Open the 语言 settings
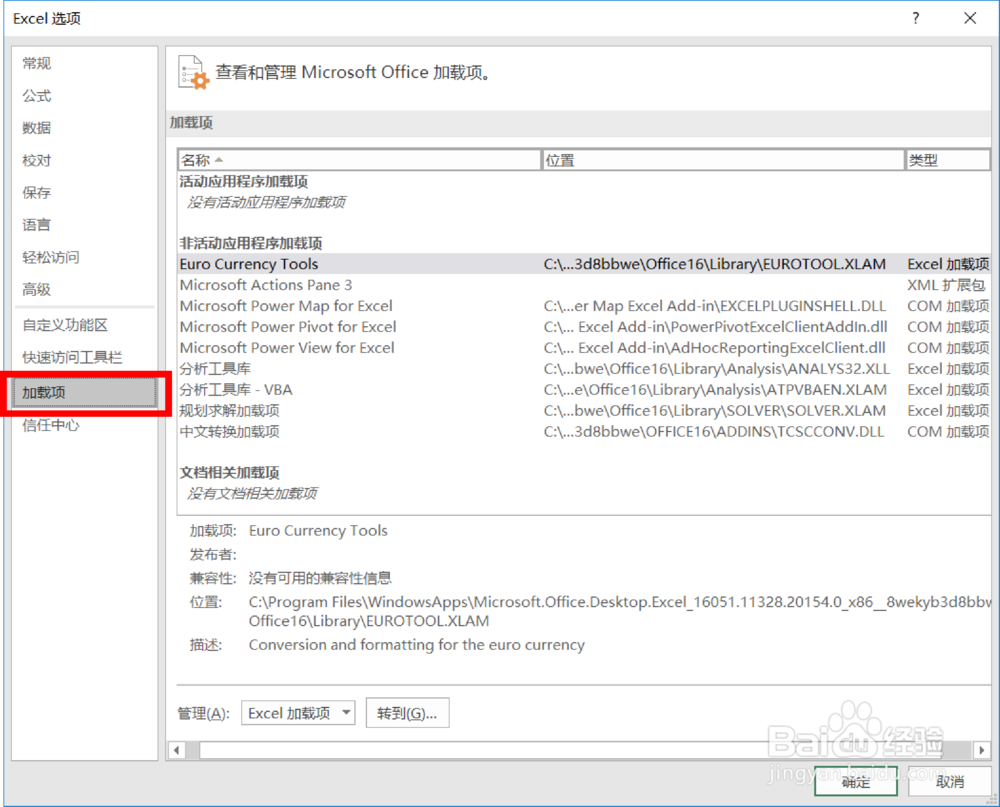Image resolution: width=1000 pixels, height=807 pixels. [36, 225]
